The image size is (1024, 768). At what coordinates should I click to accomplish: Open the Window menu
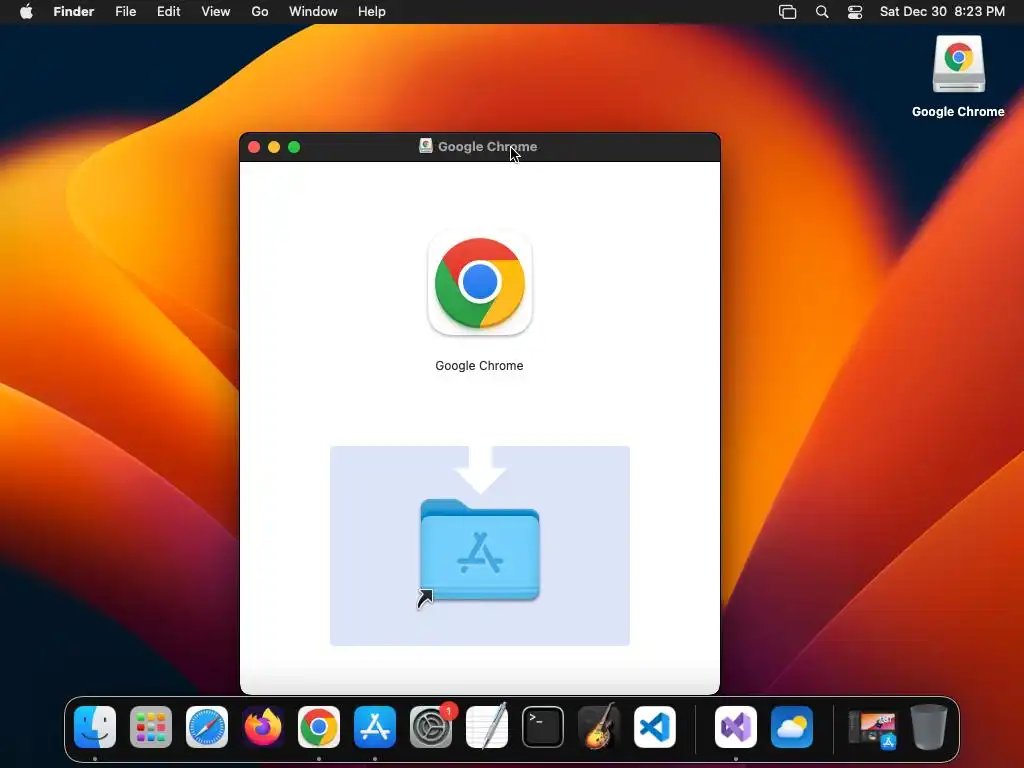(313, 12)
